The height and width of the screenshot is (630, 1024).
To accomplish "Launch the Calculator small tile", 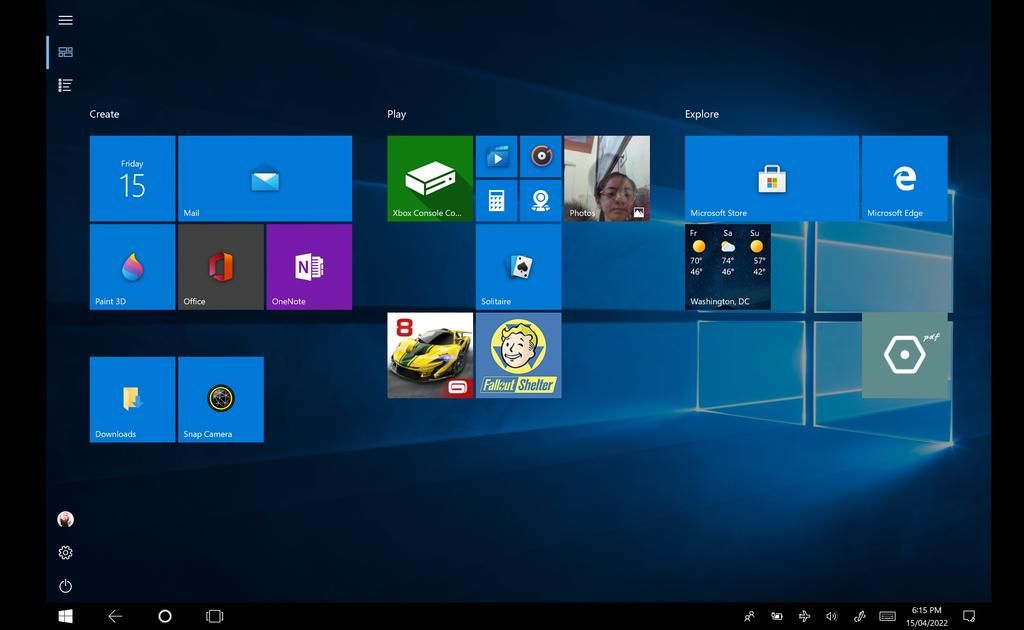I will pos(496,200).
